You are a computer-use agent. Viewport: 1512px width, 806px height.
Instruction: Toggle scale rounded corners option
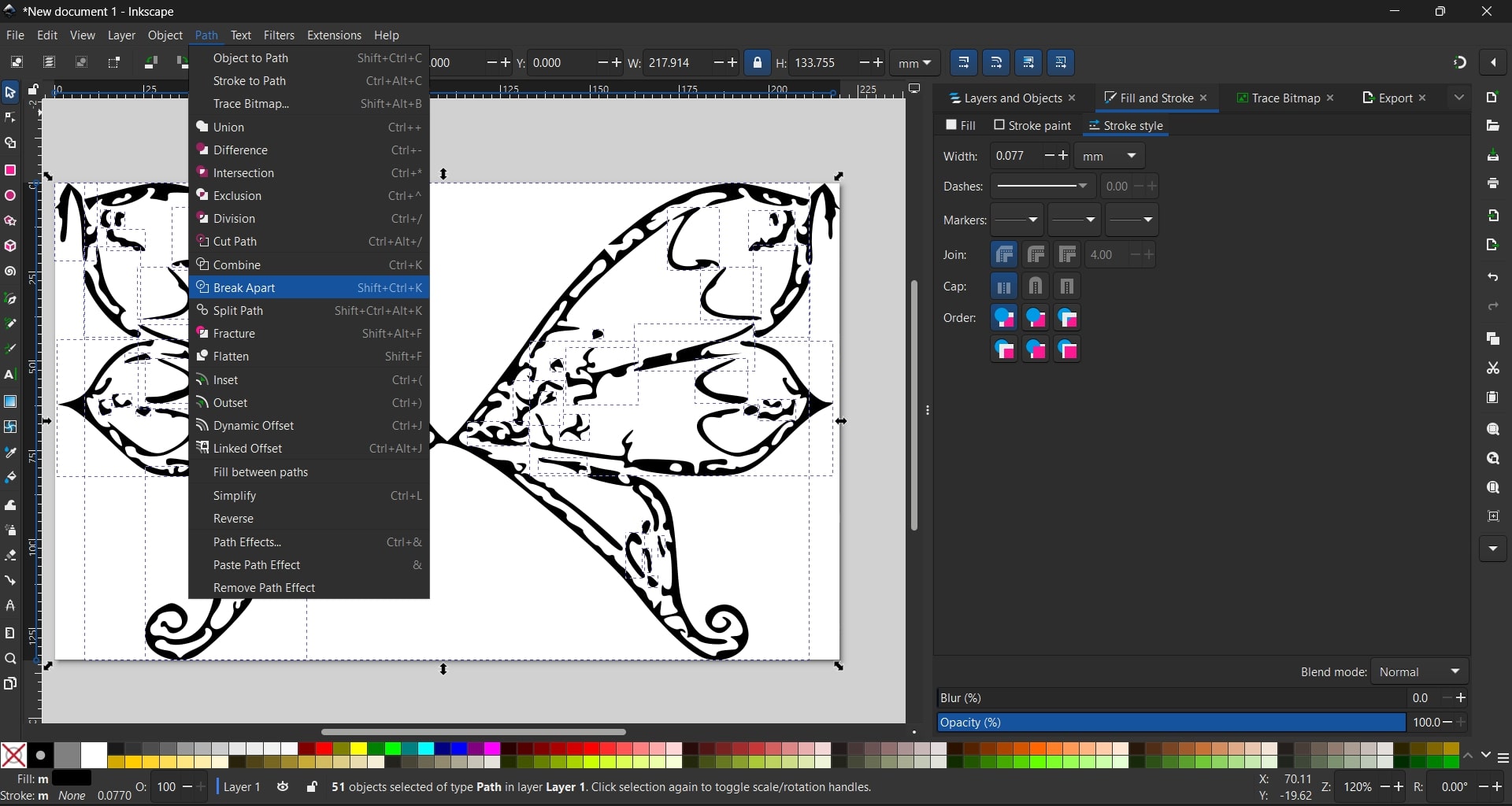click(x=996, y=62)
